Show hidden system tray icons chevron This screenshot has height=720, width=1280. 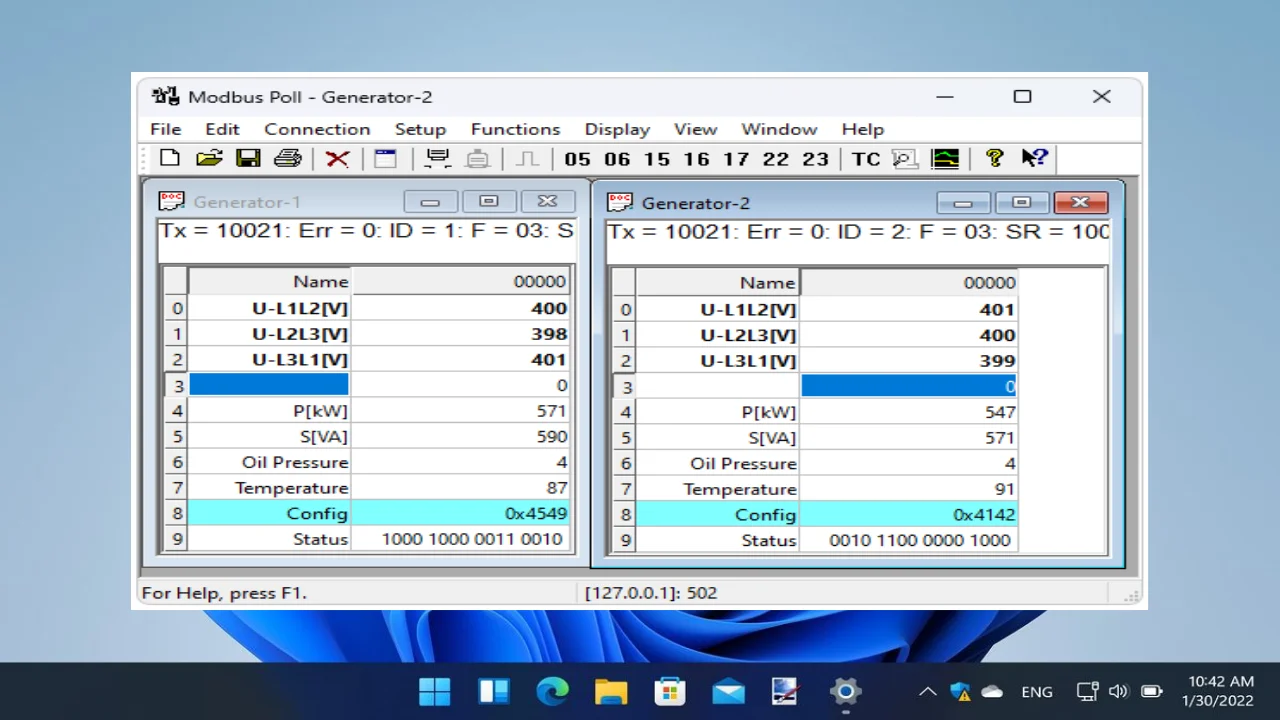[x=927, y=691]
